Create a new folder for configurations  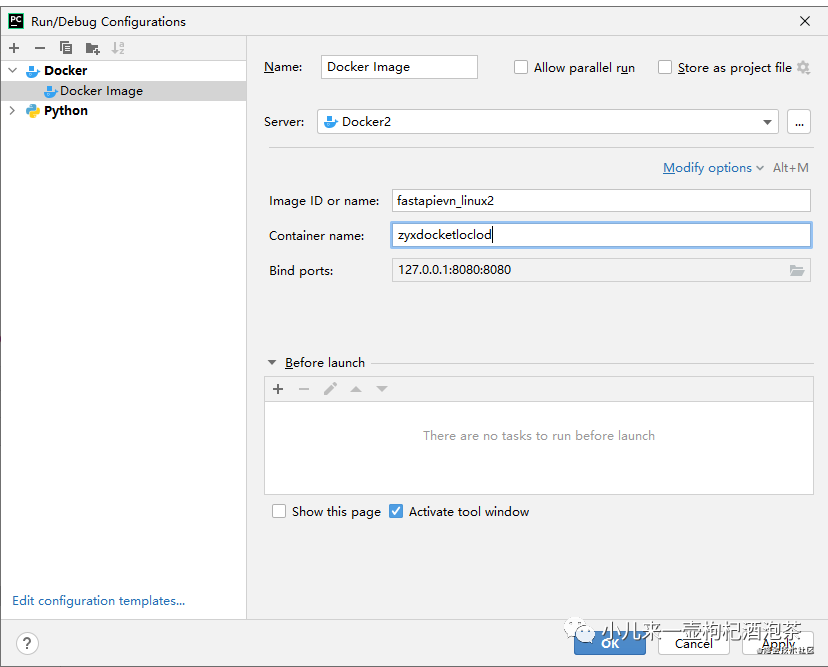pyautogui.click(x=92, y=49)
